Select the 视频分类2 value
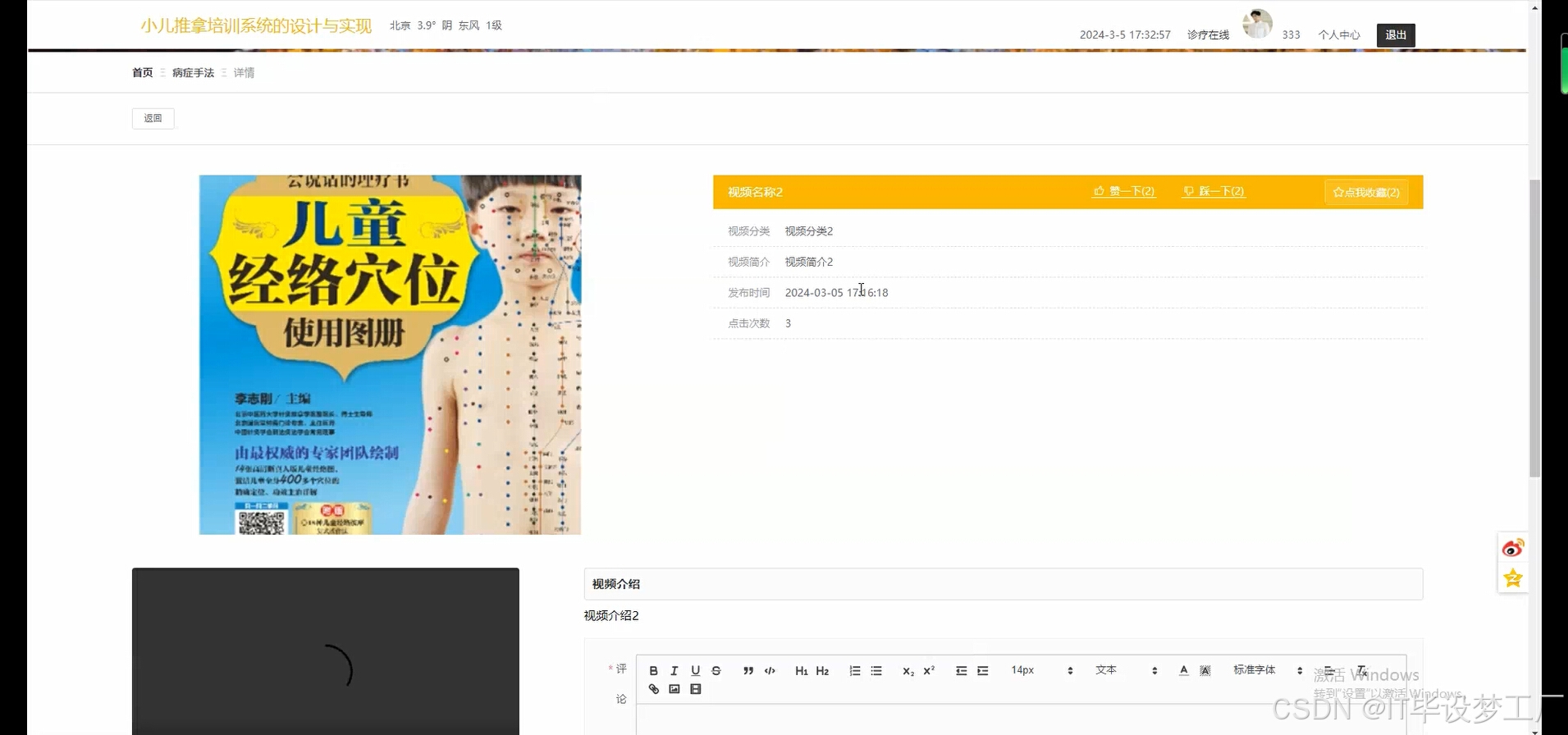This screenshot has height=735, width=1568. [809, 231]
